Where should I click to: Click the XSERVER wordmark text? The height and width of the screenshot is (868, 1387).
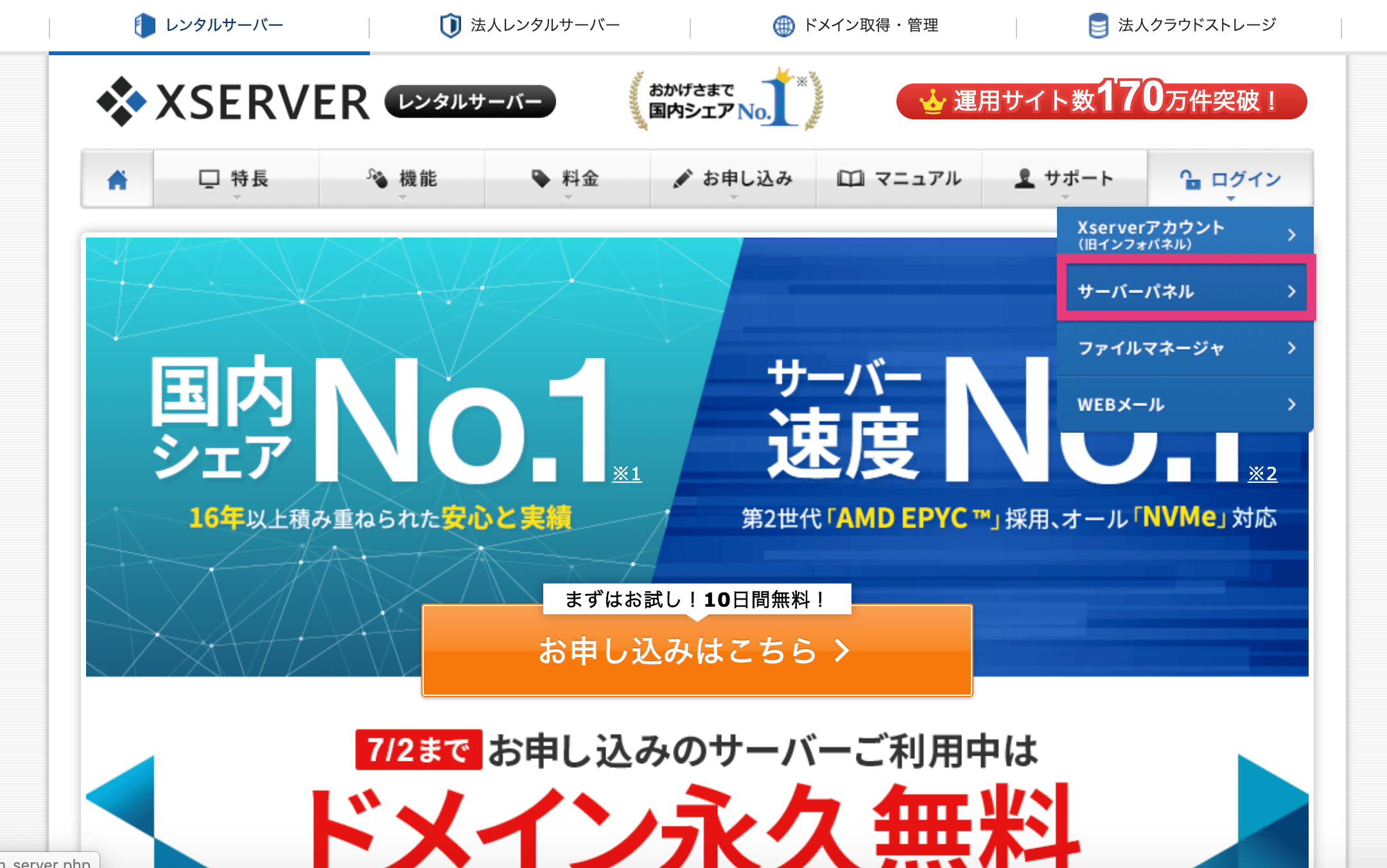click(263, 102)
